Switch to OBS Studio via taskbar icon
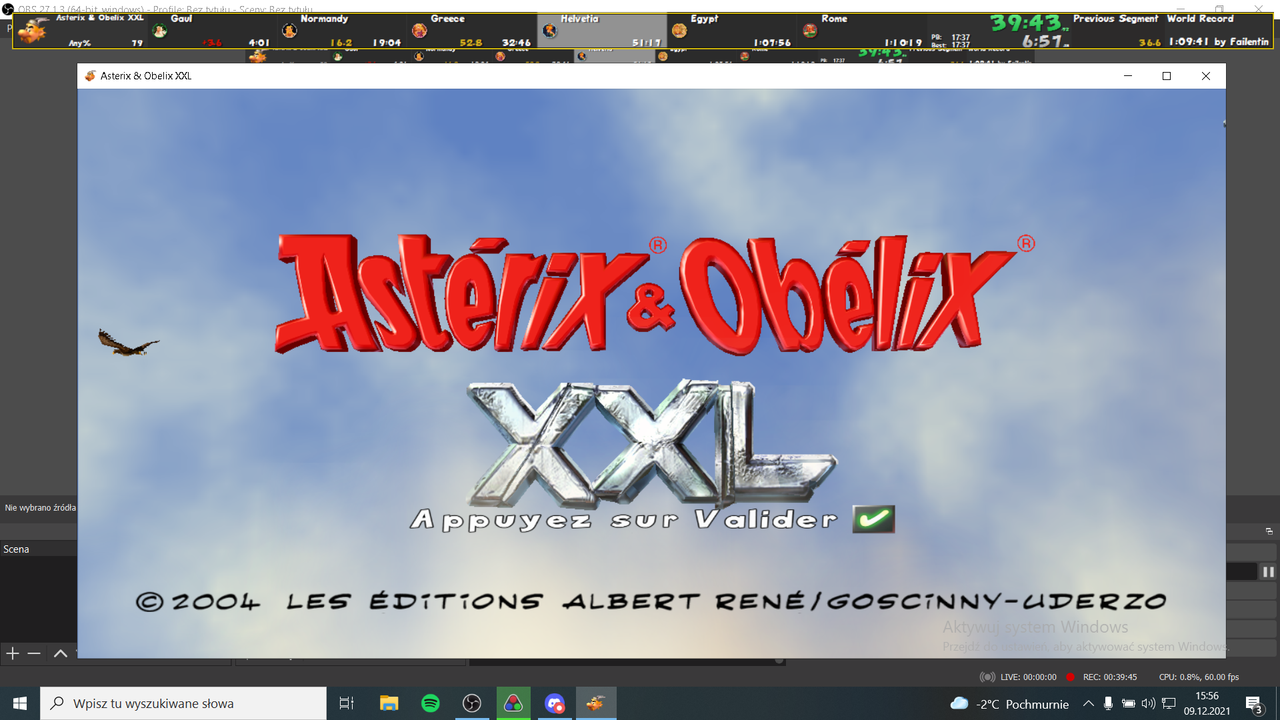Viewport: 1280px width, 720px height. click(x=472, y=703)
